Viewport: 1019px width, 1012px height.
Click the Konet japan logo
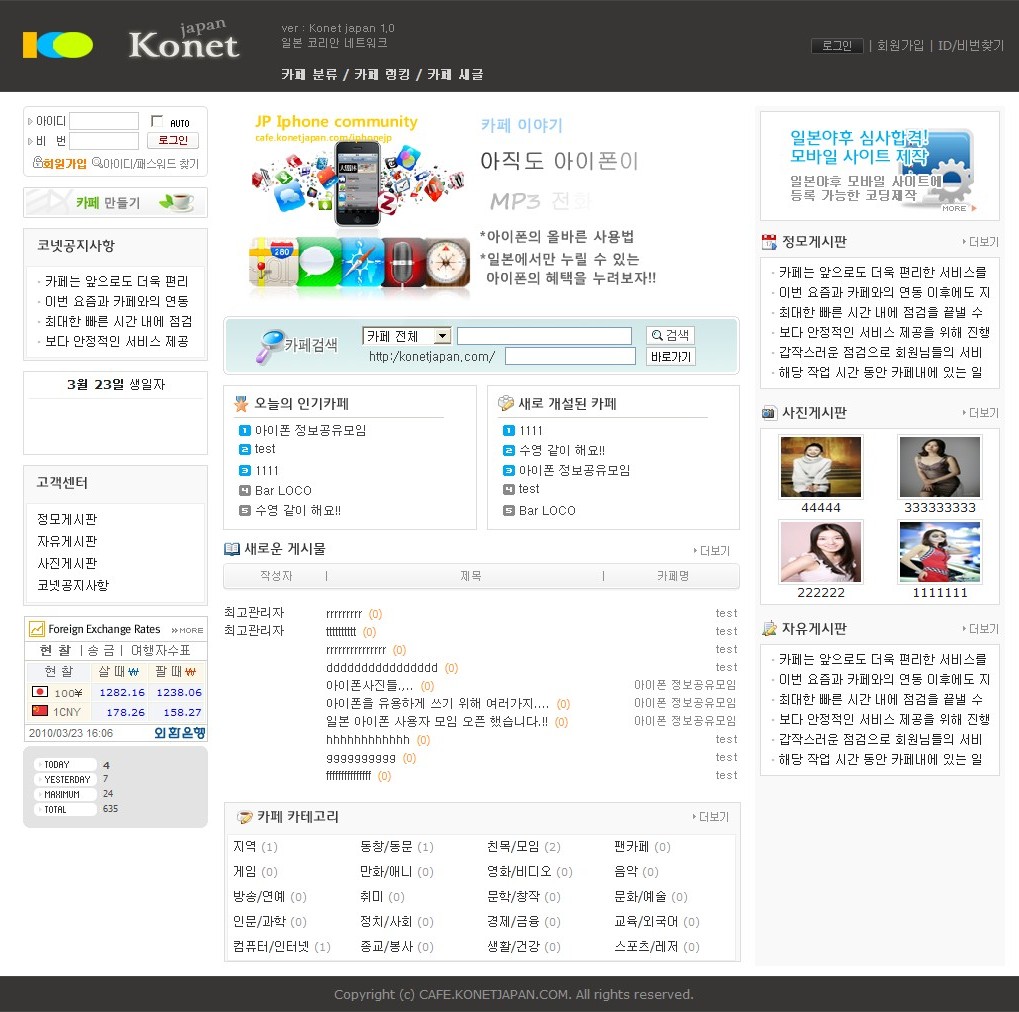(x=184, y=44)
